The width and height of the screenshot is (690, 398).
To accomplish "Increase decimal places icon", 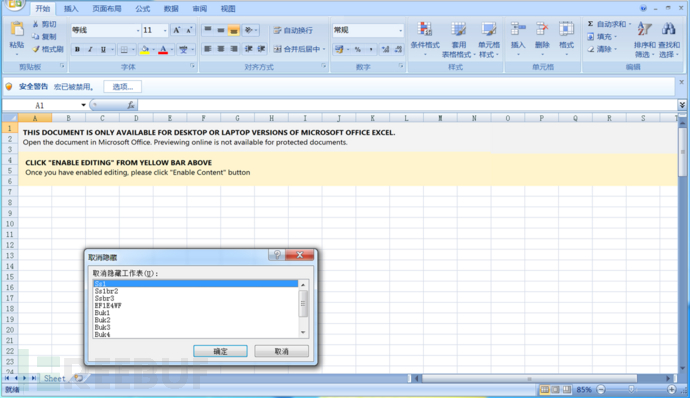I will [x=385, y=49].
